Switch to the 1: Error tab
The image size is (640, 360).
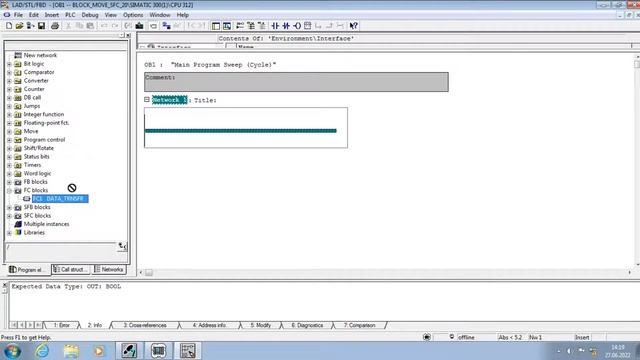(x=62, y=325)
